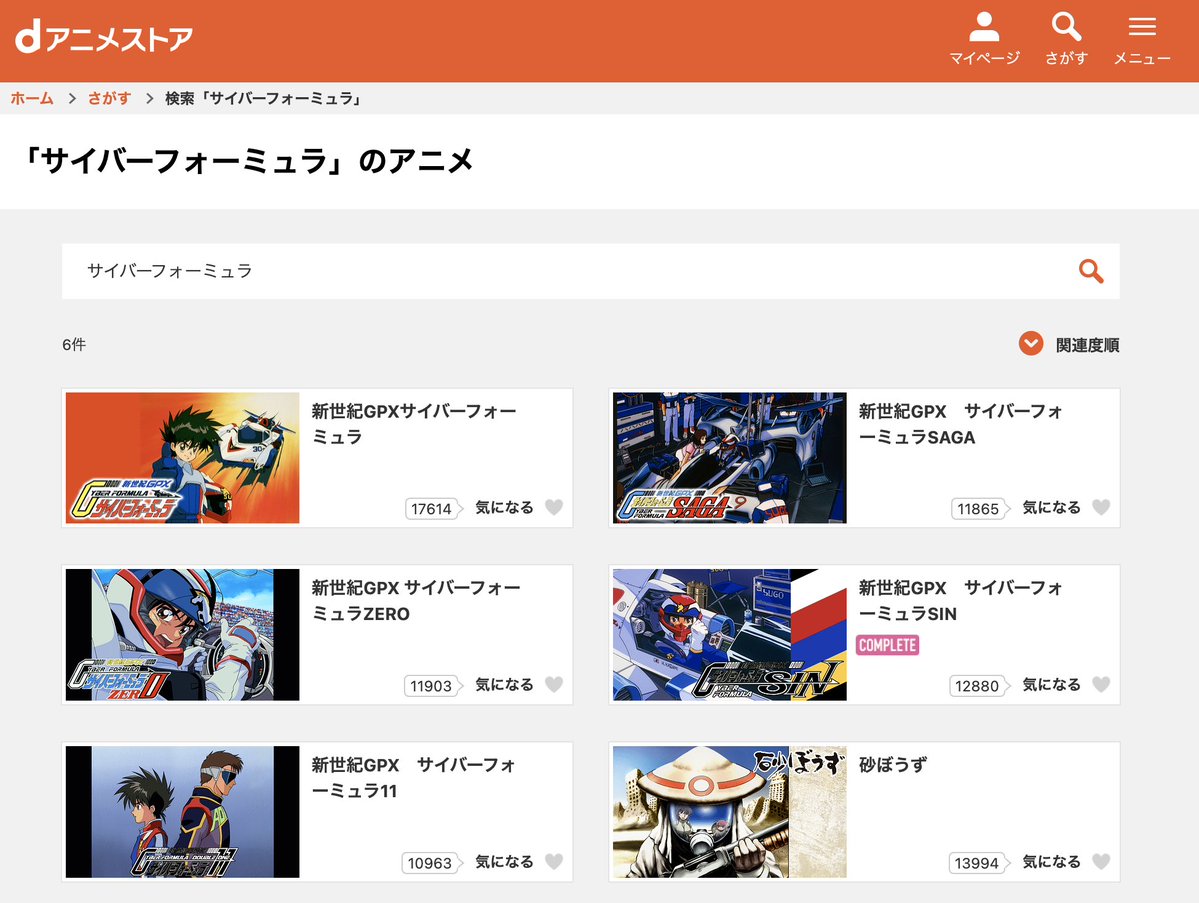
Task: Toggle heart for サイバーフォーミュラSAGA (11865)
Action: (x=1101, y=507)
